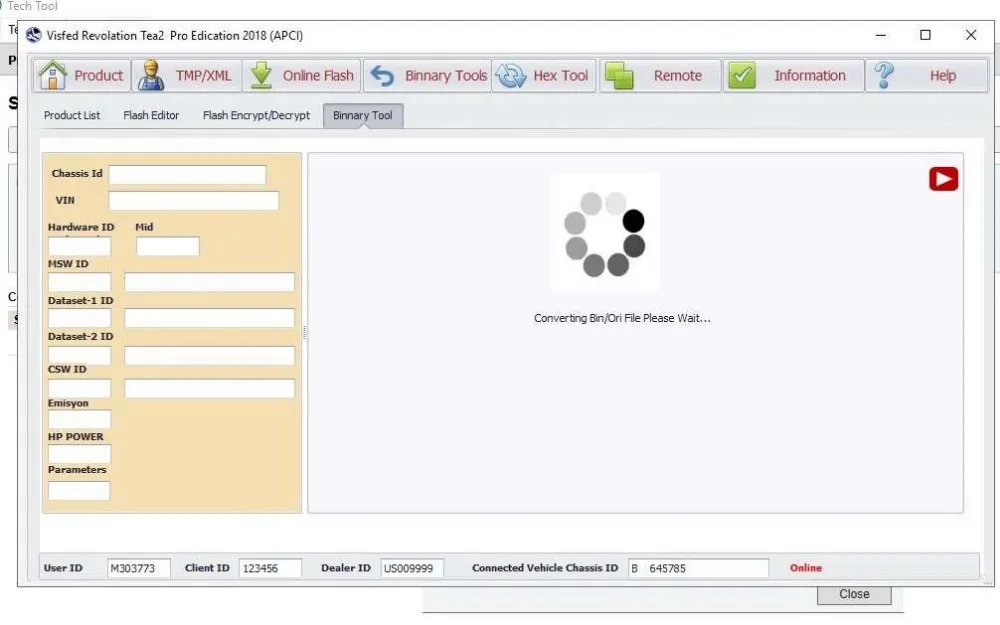Image resolution: width=1000 pixels, height=625 pixels.
Task: Click the Client ID field 123456
Action: coord(270,568)
